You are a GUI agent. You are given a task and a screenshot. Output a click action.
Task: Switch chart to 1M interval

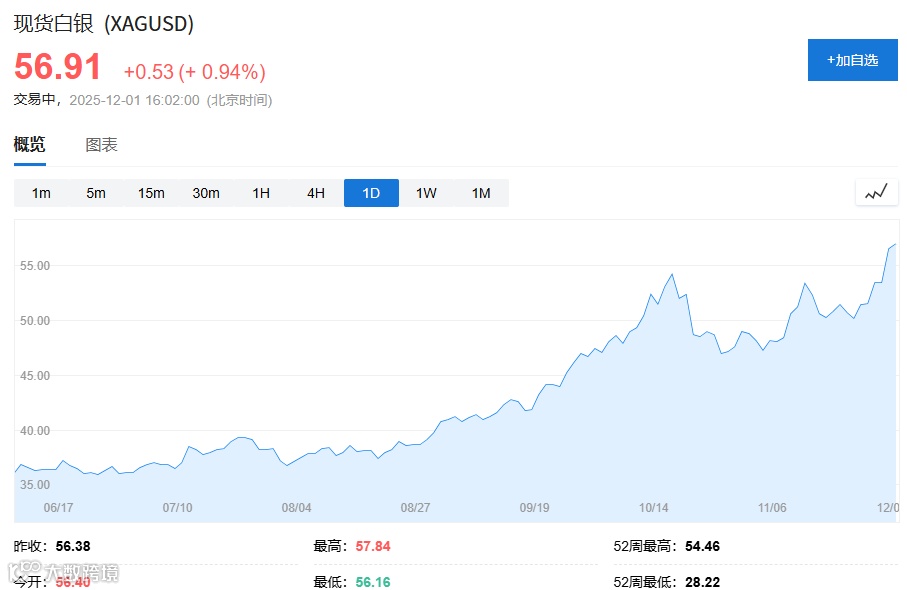[x=481, y=193]
